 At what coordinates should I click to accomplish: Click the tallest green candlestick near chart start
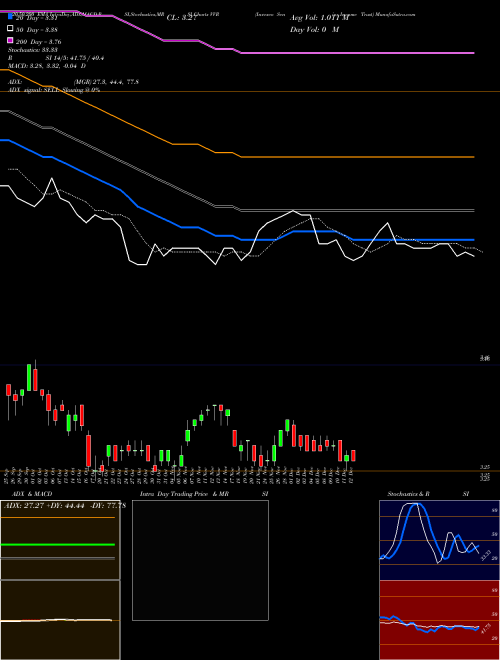(29, 378)
